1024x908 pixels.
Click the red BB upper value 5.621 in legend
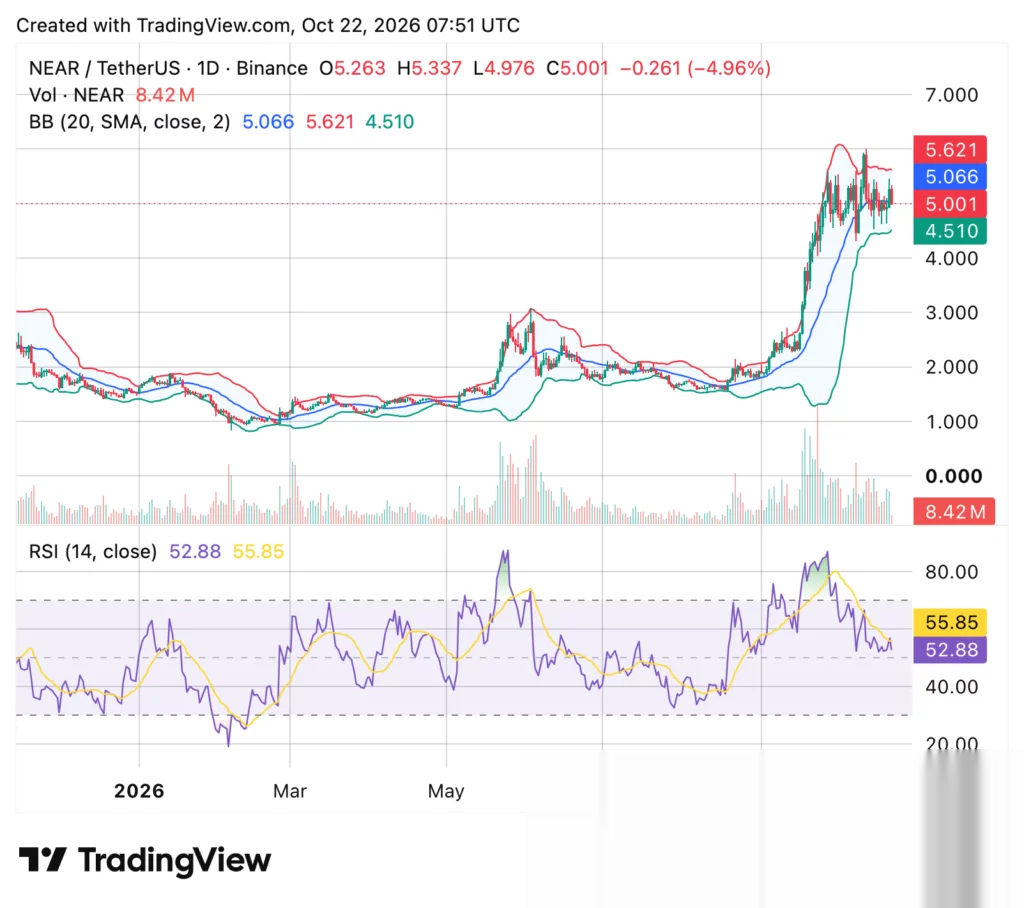pyautogui.click(x=330, y=122)
